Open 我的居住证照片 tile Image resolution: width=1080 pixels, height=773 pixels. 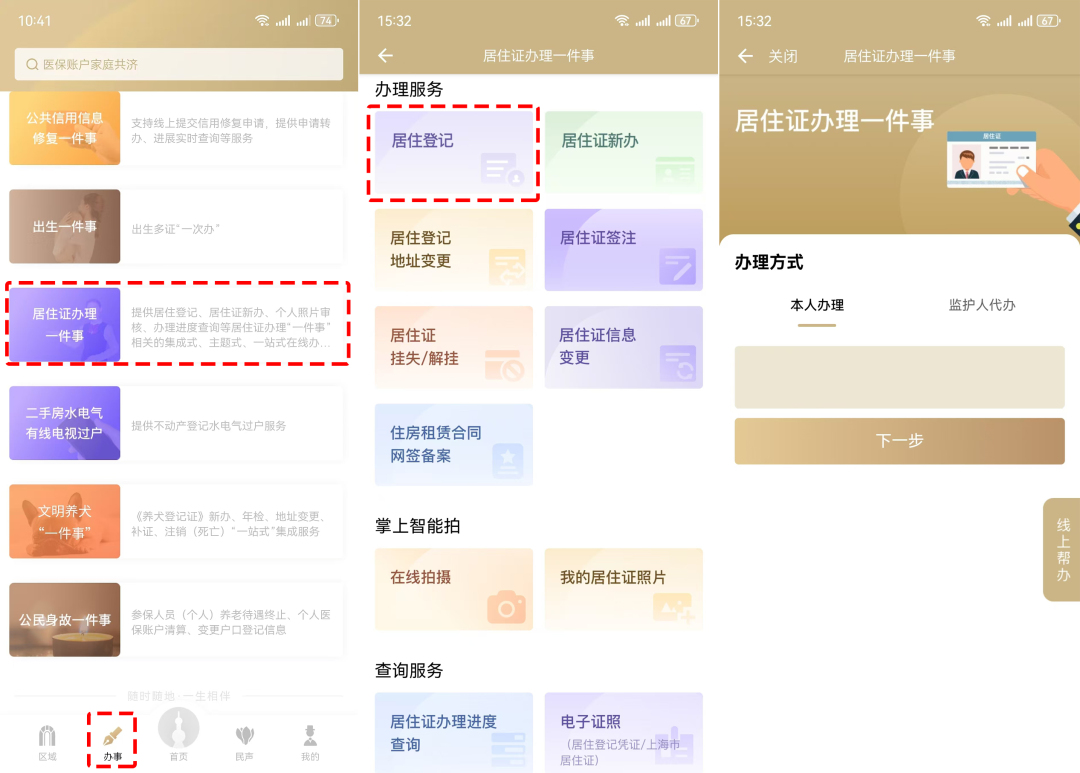click(x=623, y=589)
